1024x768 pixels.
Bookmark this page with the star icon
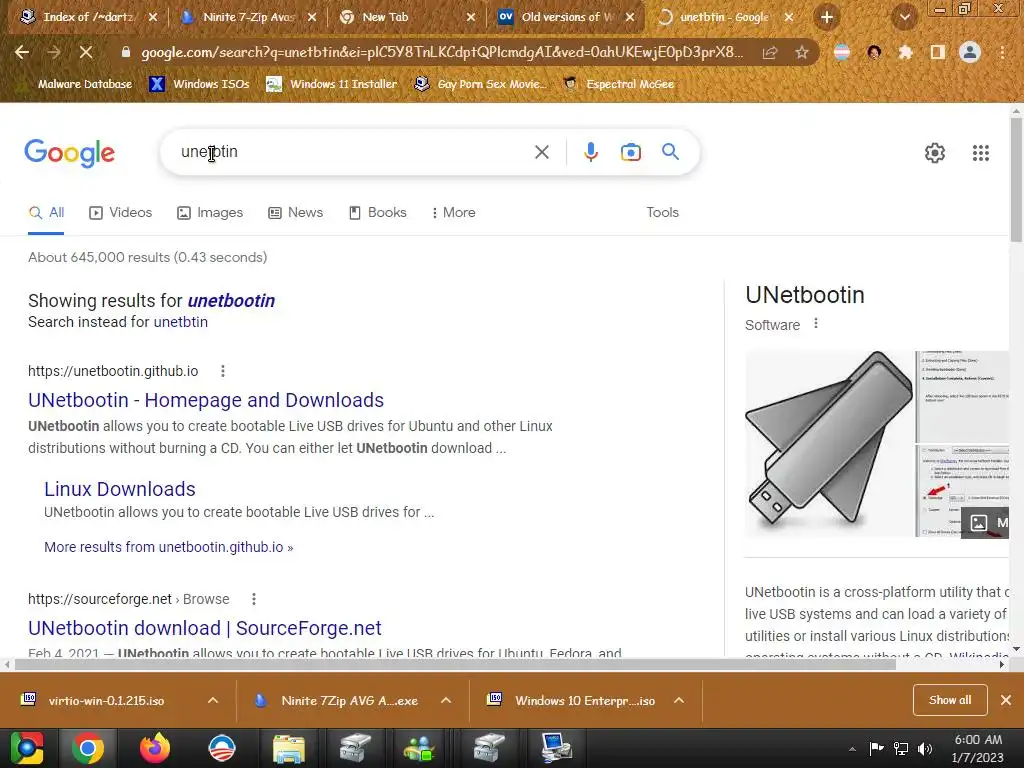(801, 52)
